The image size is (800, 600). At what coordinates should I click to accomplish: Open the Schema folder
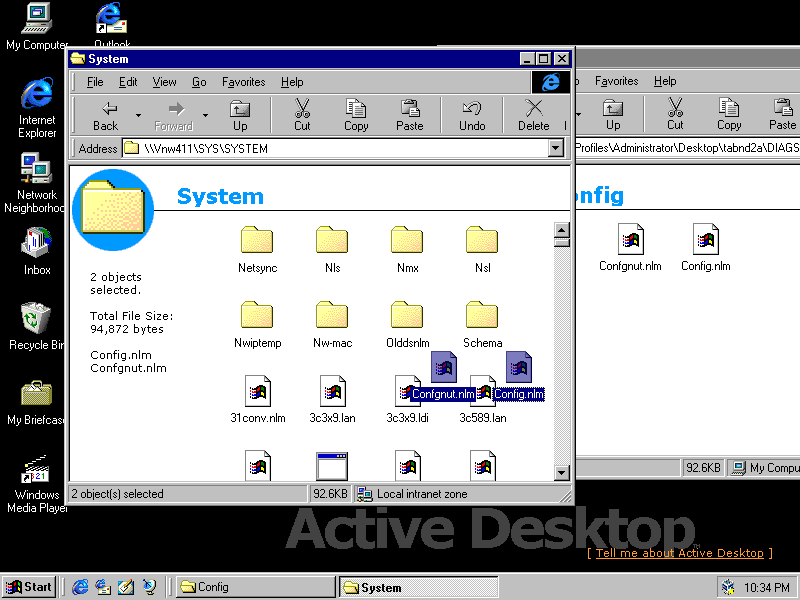point(482,325)
